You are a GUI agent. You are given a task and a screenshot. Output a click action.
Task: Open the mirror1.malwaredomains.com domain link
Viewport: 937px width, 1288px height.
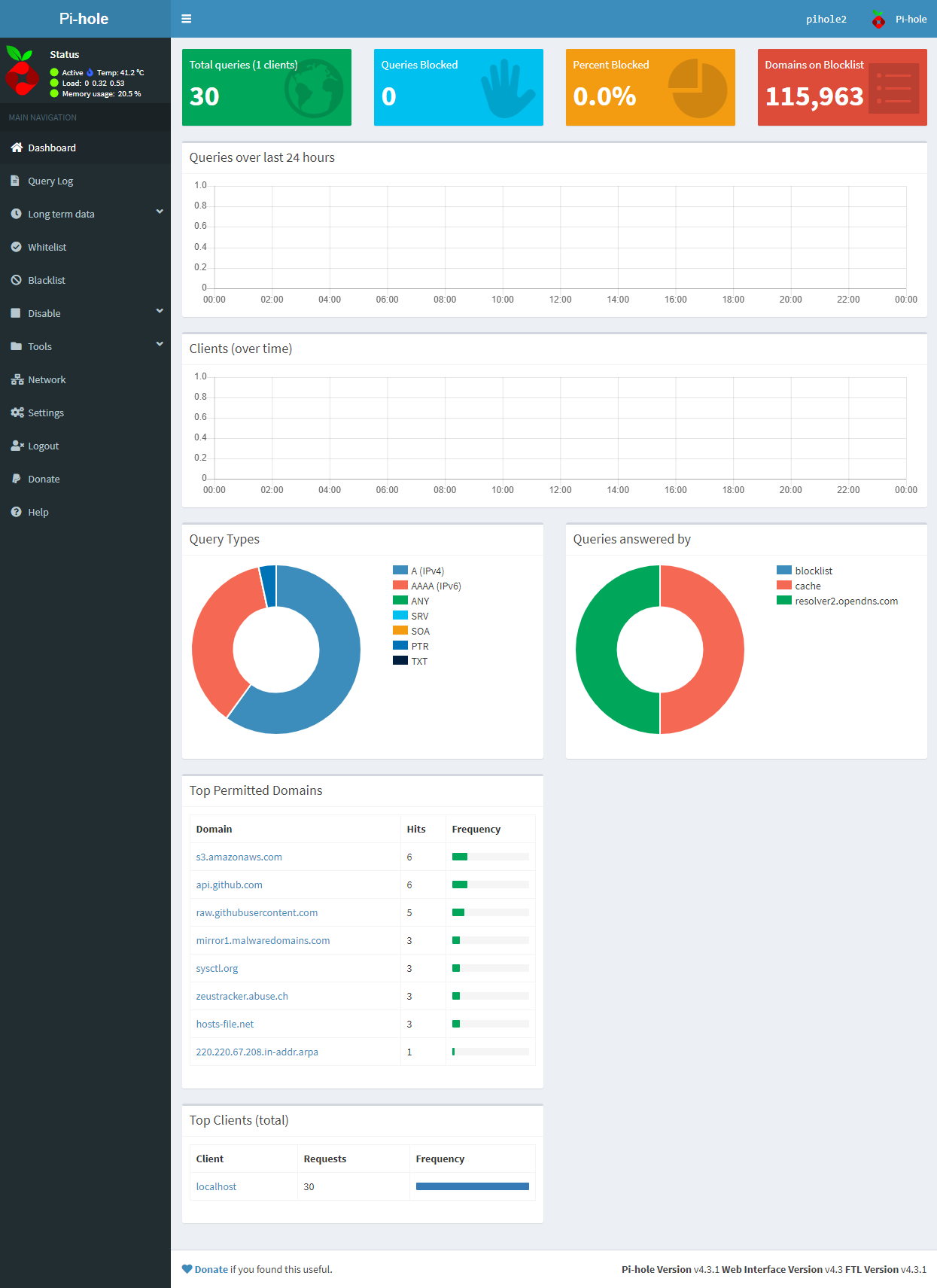pyautogui.click(x=263, y=940)
